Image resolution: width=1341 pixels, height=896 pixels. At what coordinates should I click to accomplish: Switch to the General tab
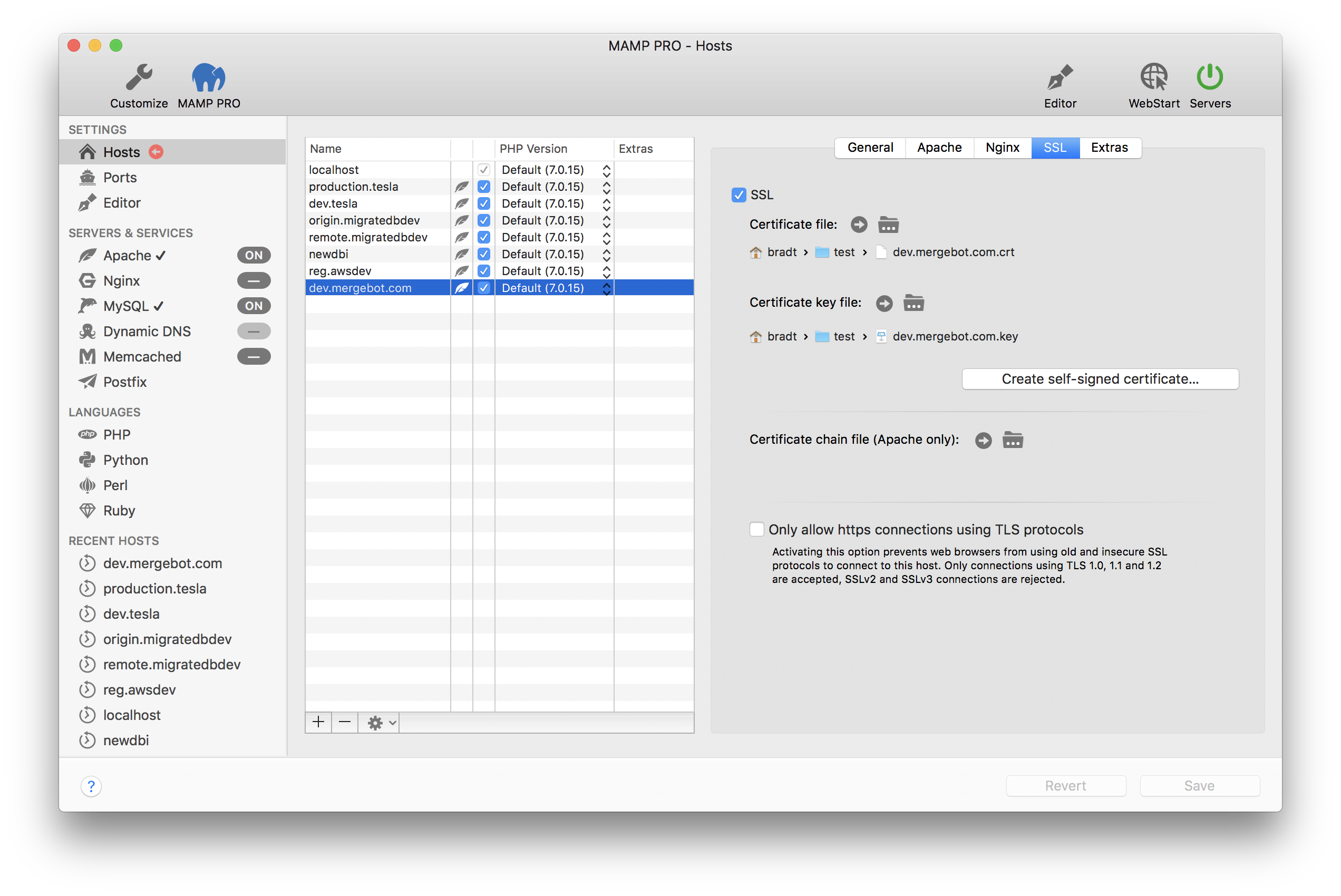[870, 148]
